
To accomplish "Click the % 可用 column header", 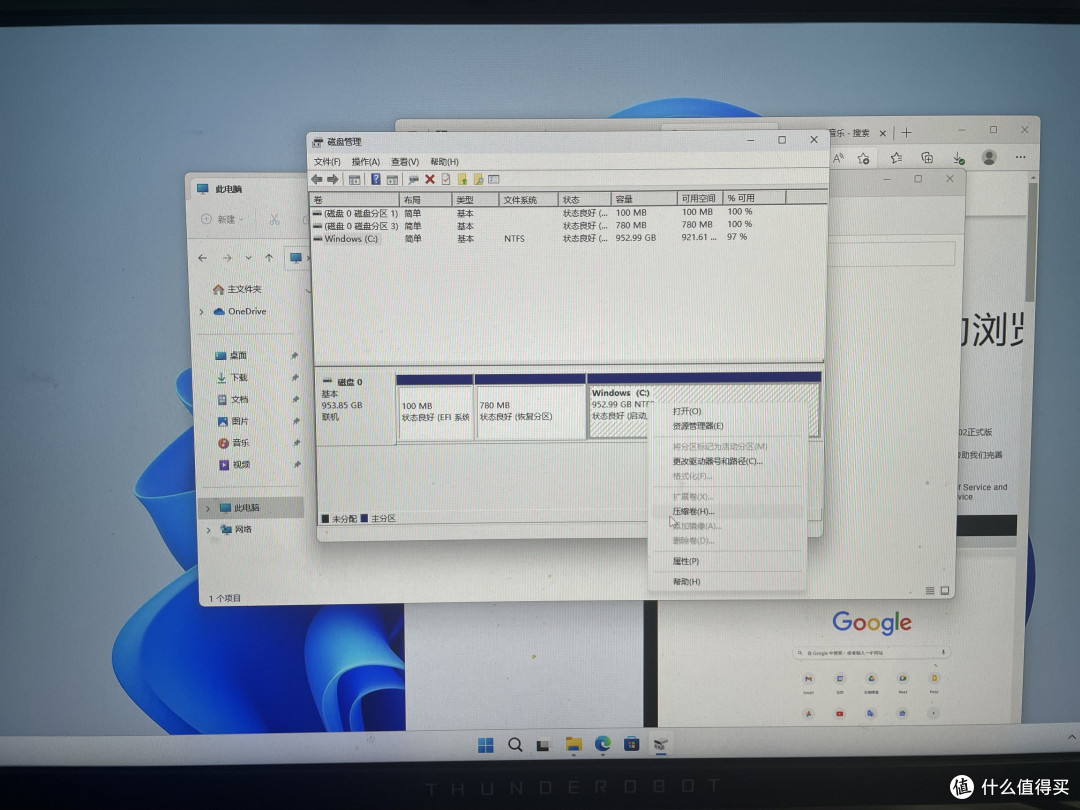I will click(x=754, y=198).
